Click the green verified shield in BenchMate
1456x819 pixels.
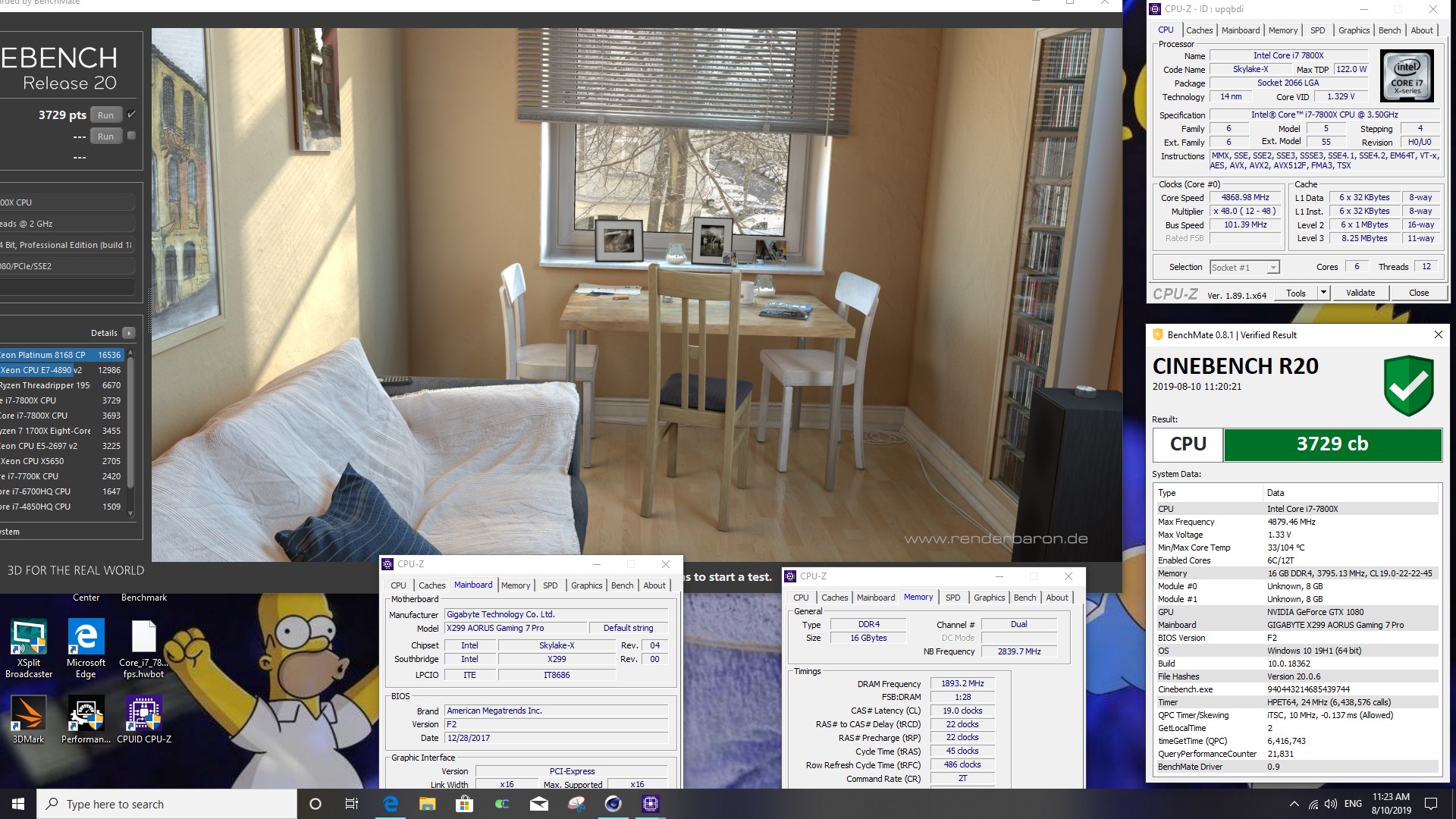pyautogui.click(x=1408, y=385)
